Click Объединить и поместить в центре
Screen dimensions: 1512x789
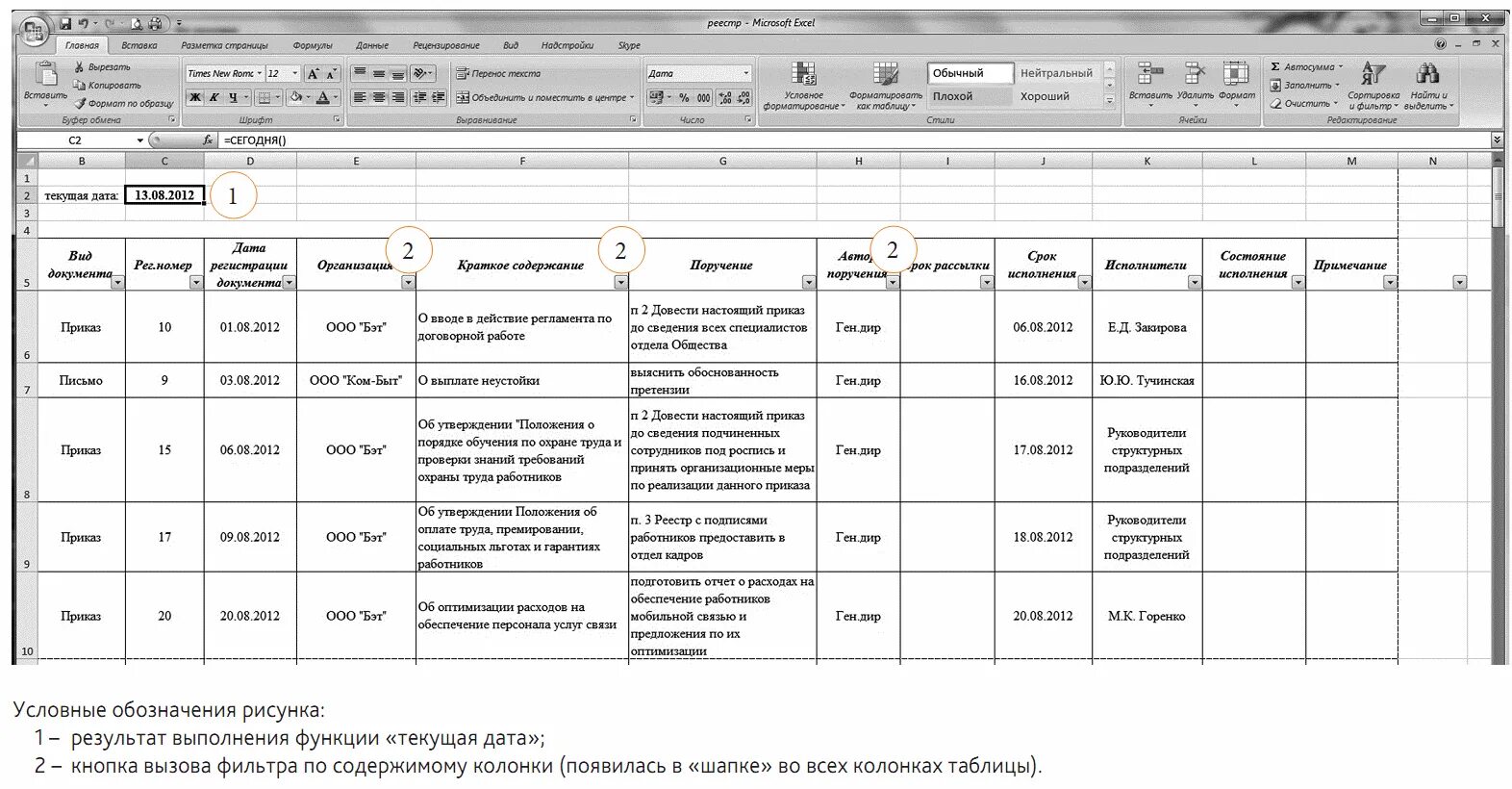point(545,97)
